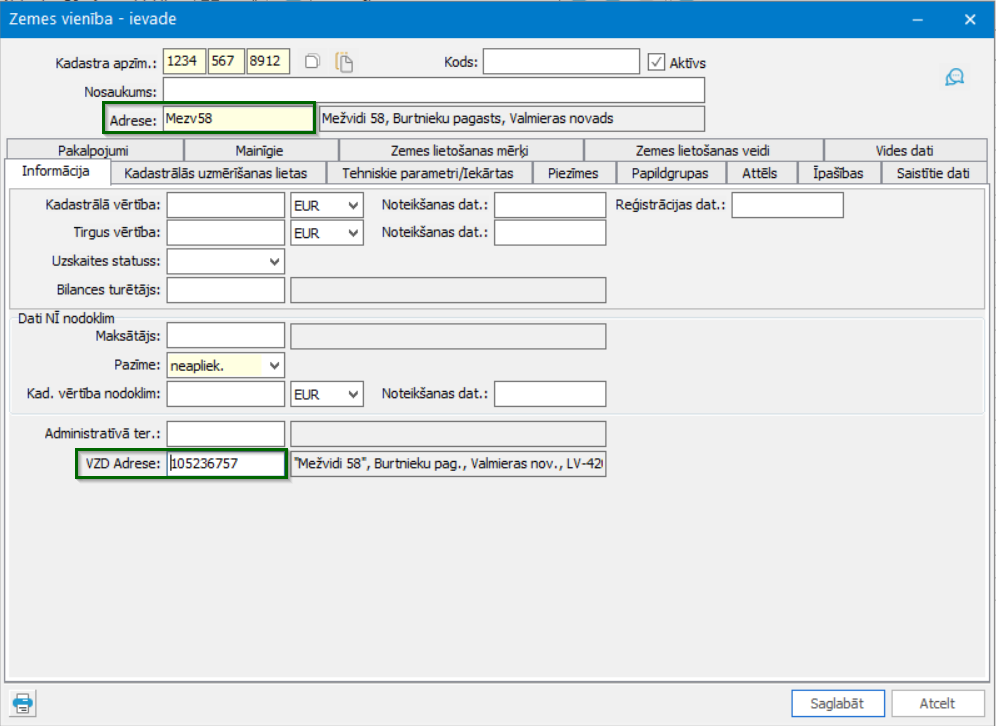
Task: Select the Informācija tab
Action: click(x=57, y=171)
